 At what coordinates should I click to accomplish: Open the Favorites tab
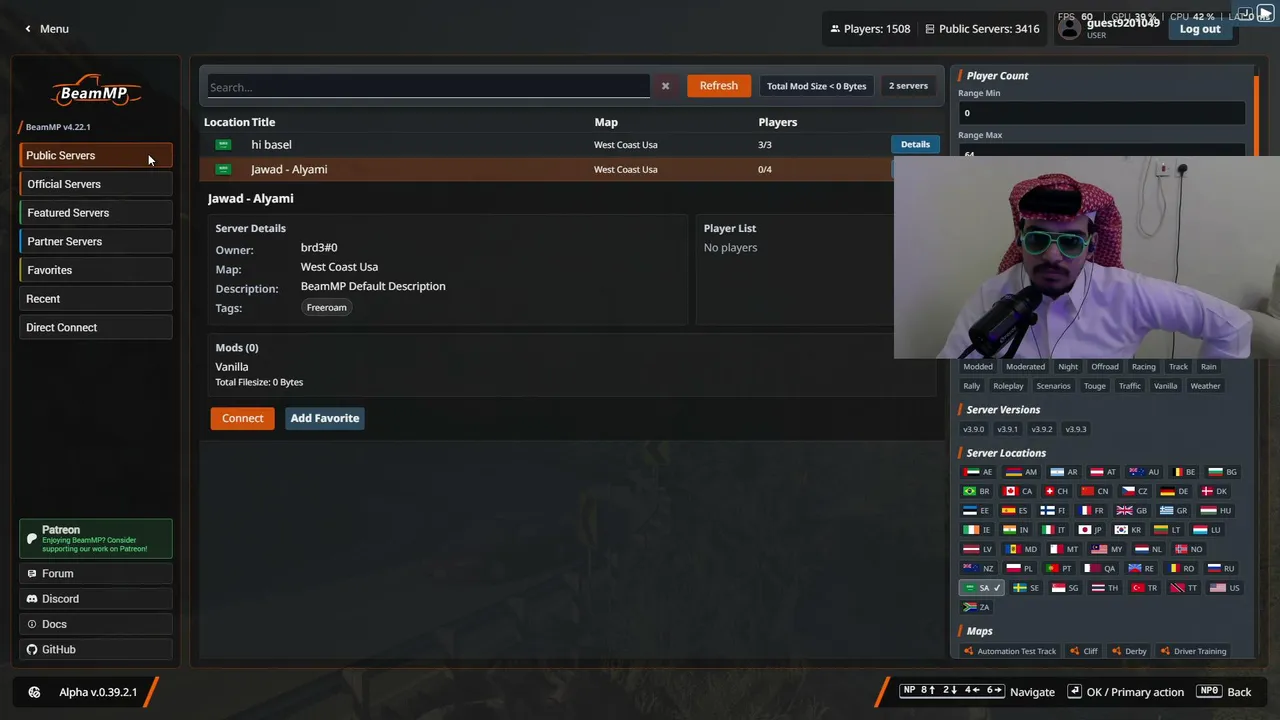(x=96, y=270)
